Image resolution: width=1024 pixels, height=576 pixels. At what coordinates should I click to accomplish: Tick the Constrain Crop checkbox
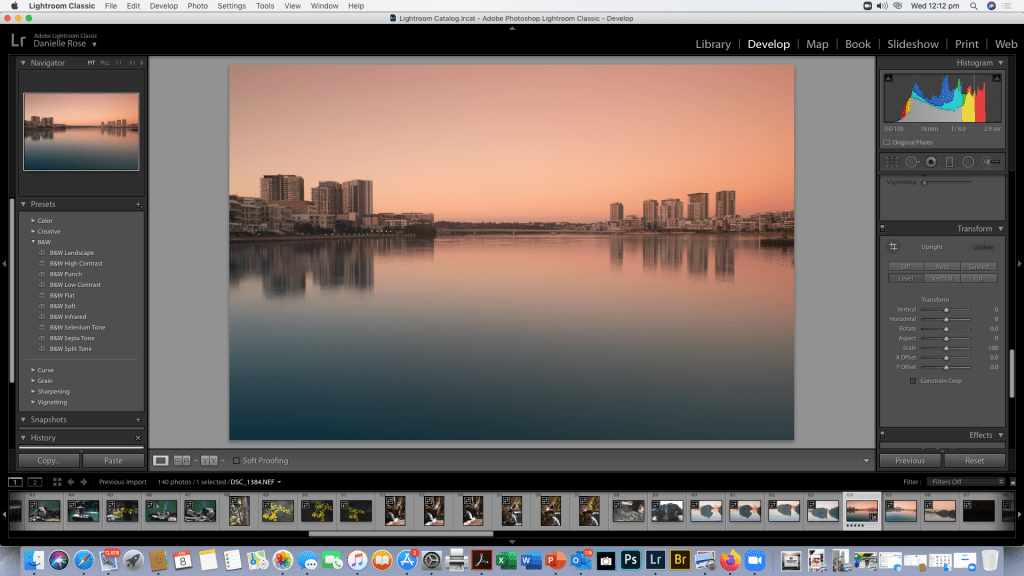click(913, 381)
